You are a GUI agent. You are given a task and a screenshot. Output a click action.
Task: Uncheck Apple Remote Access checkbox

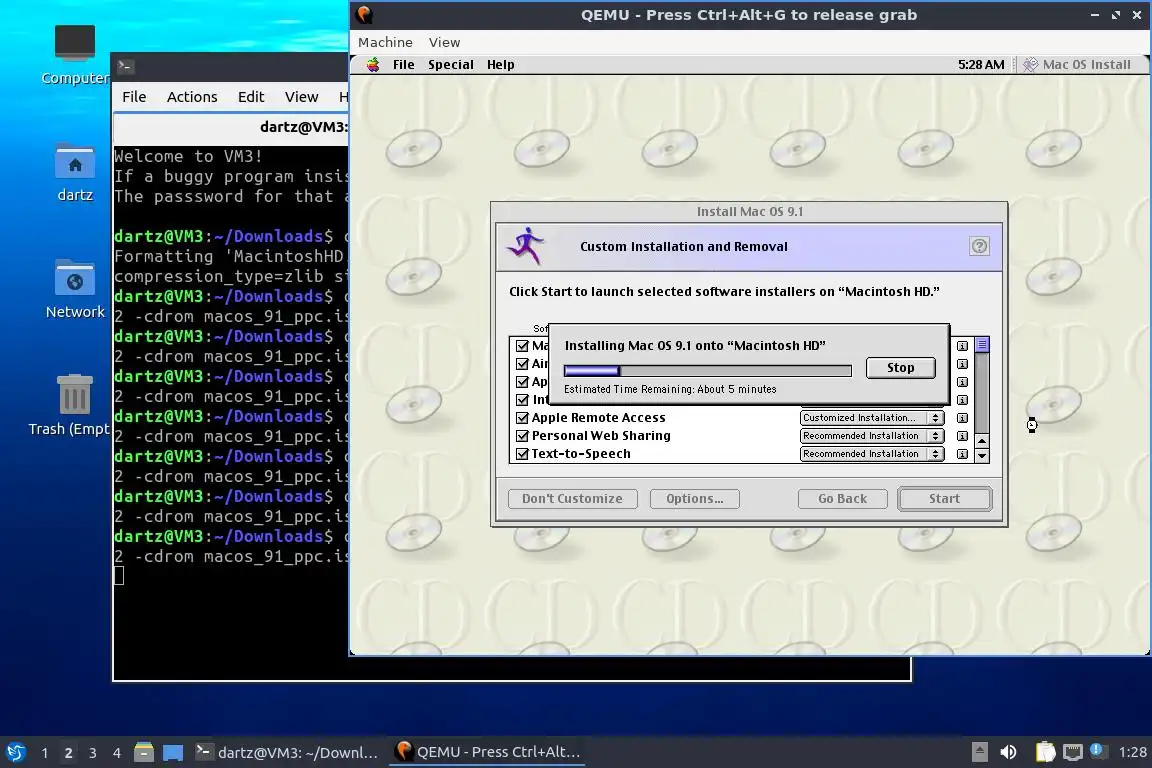click(522, 417)
